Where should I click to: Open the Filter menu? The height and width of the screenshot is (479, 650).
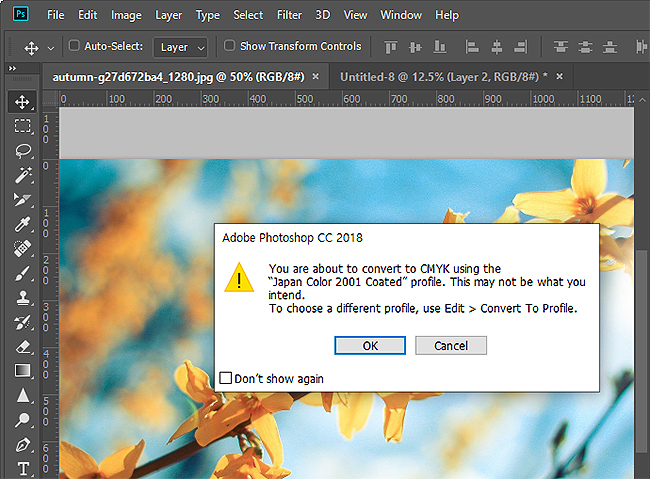289,15
